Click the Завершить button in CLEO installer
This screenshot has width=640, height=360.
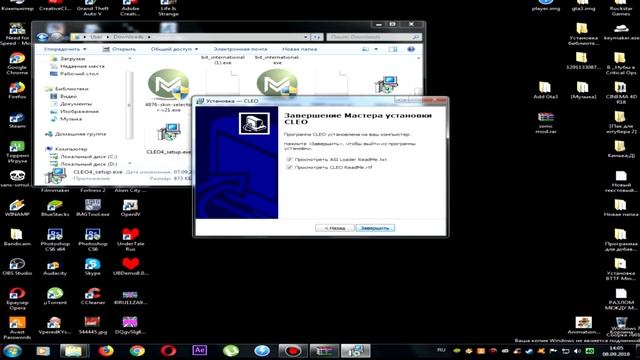(x=375, y=228)
